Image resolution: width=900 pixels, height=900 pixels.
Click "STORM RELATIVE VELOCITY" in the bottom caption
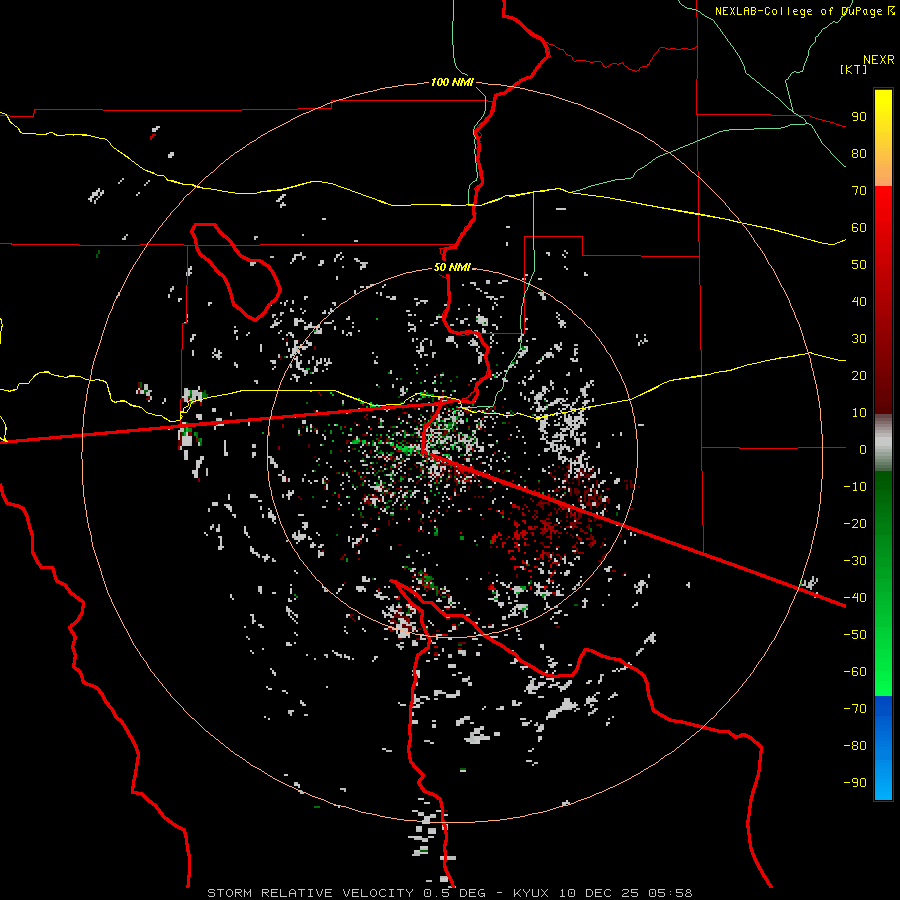pos(310,893)
